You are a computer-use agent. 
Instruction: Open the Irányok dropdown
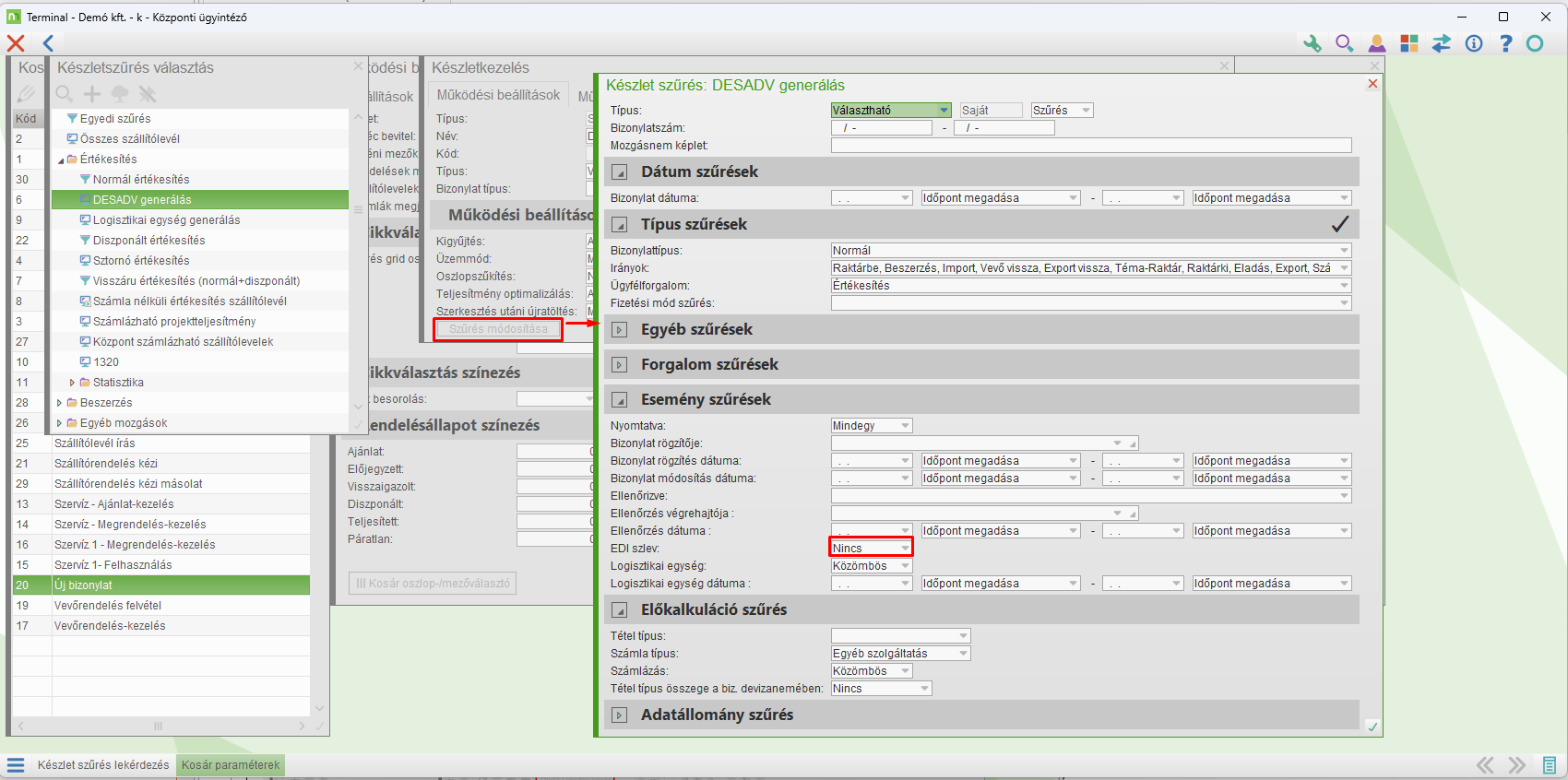1345,268
